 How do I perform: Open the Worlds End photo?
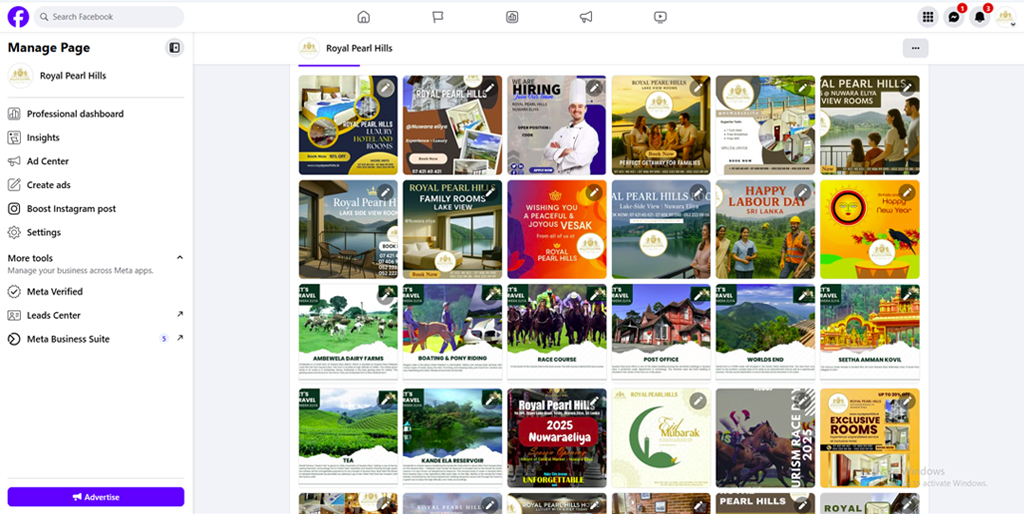coord(765,332)
